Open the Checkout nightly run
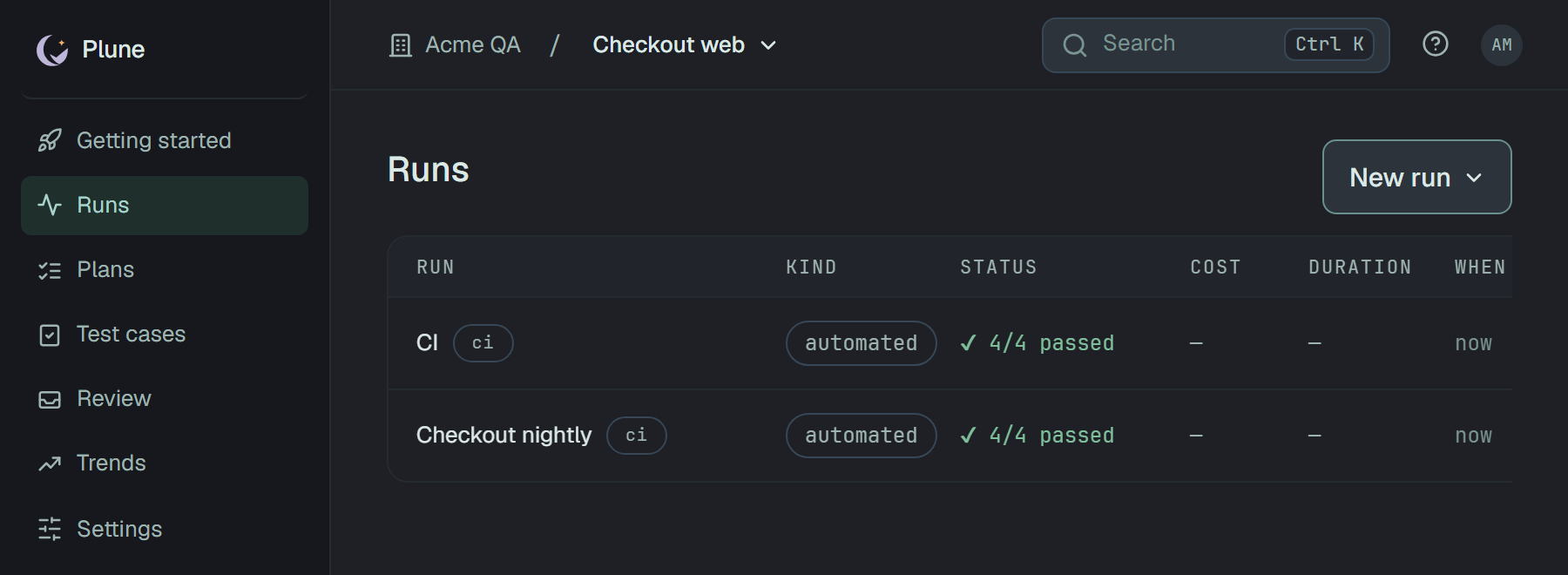Image resolution: width=1568 pixels, height=575 pixels. point(504,435)
